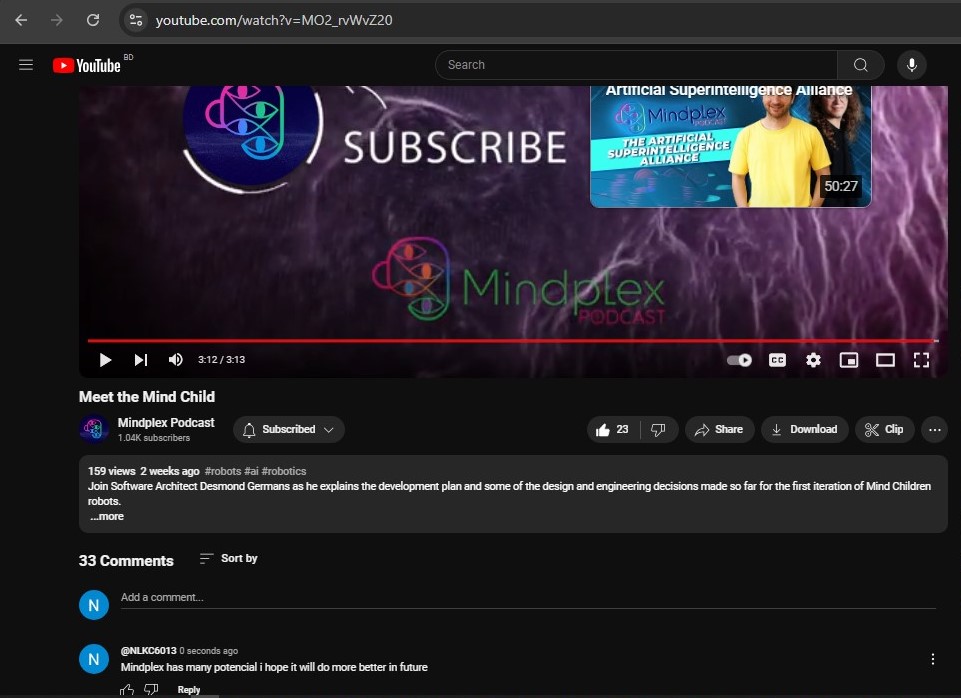Switch to theater mode
Image resolution: width=961 pixels, height=698 pixels.
(x=885, y=360)
